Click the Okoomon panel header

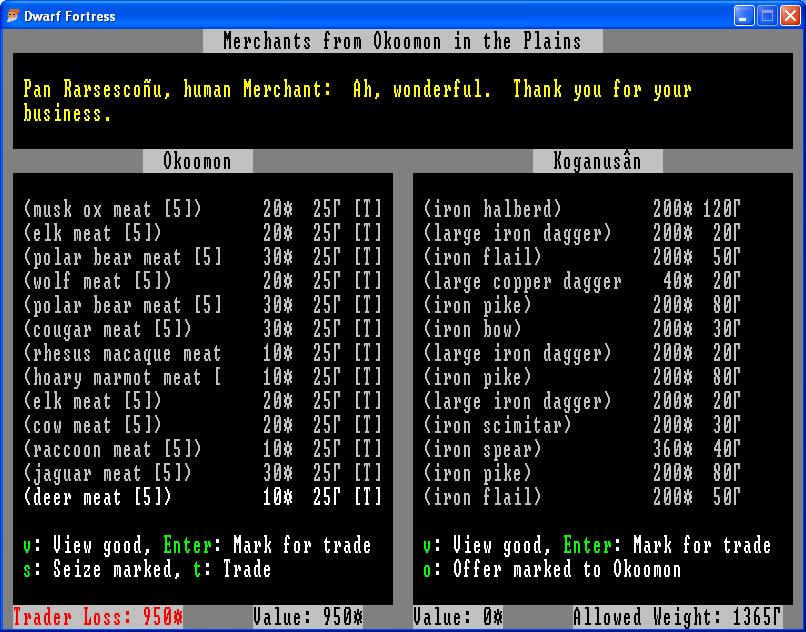197,161
